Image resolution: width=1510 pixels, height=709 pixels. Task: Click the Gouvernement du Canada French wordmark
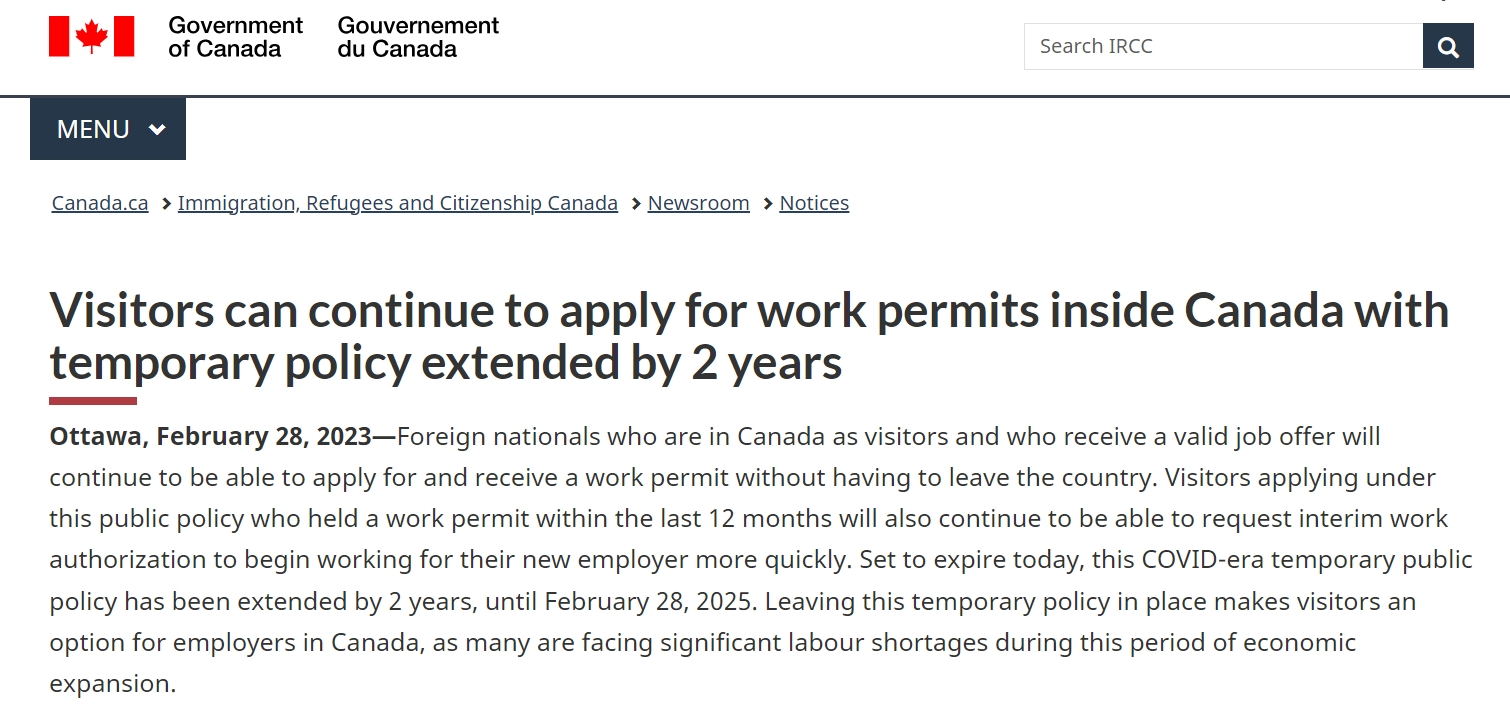[x=418, y=37]
